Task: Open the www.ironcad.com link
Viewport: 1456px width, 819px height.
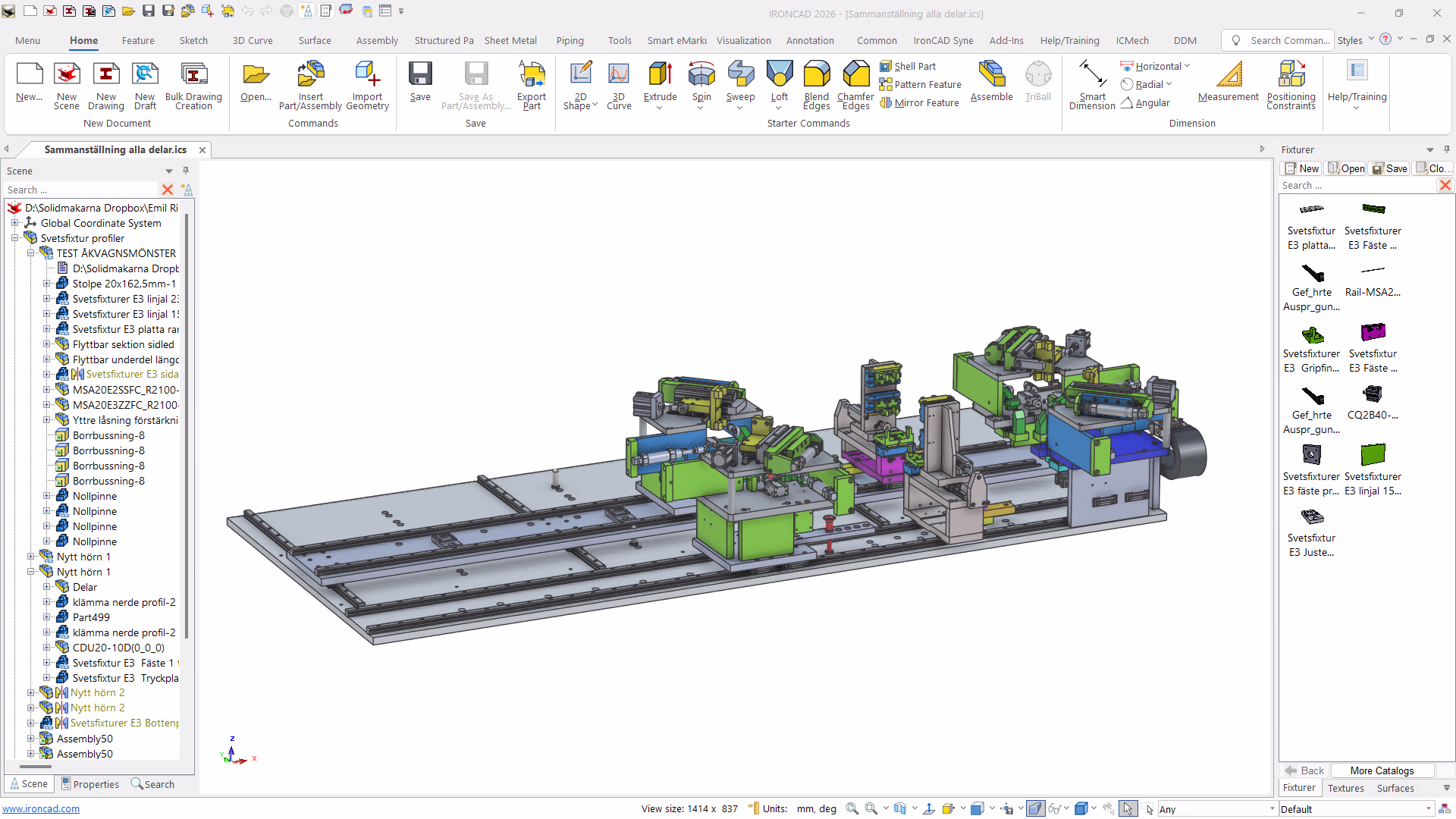Action: [x=41, y=809]
